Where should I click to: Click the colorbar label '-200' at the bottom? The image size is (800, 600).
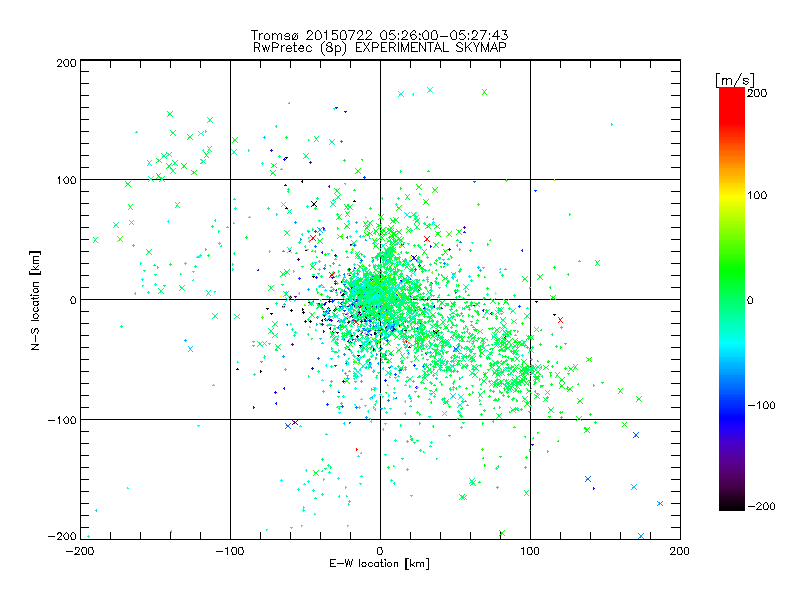761,506
